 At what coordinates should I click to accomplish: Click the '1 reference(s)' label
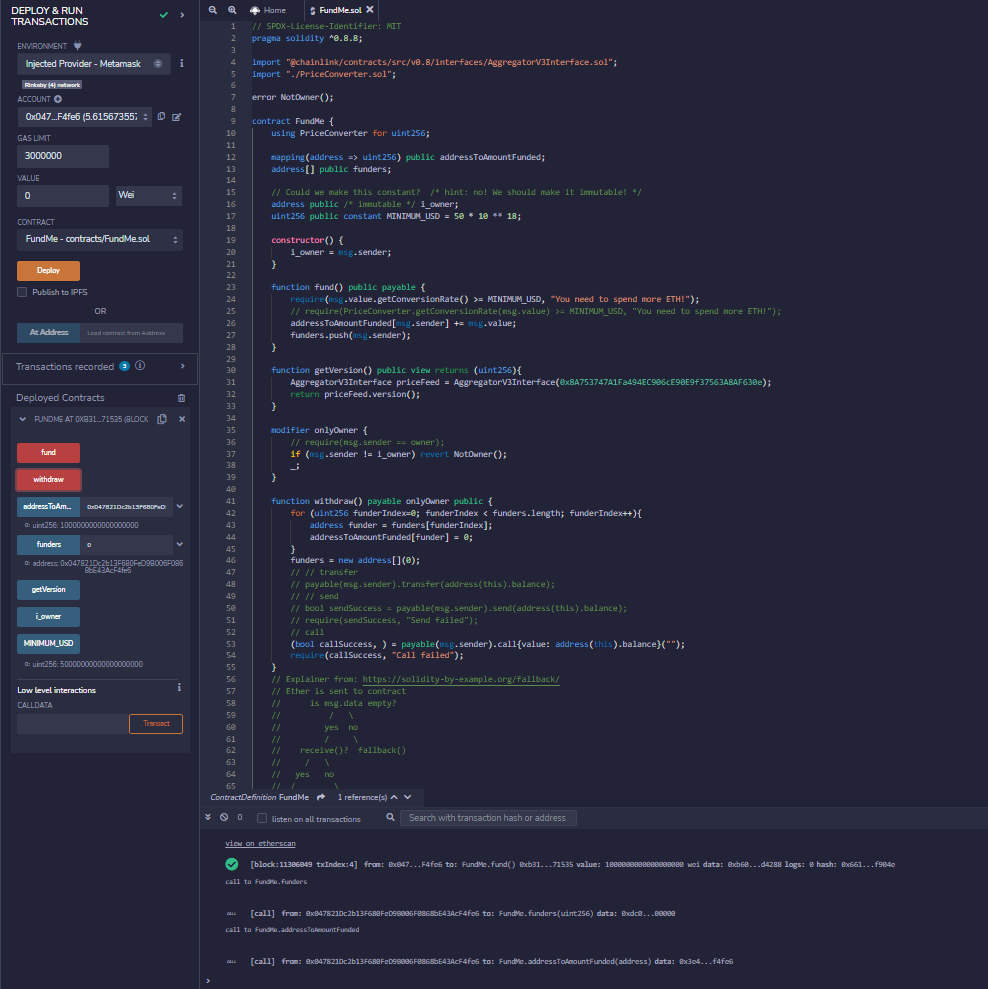coord(362,797)
